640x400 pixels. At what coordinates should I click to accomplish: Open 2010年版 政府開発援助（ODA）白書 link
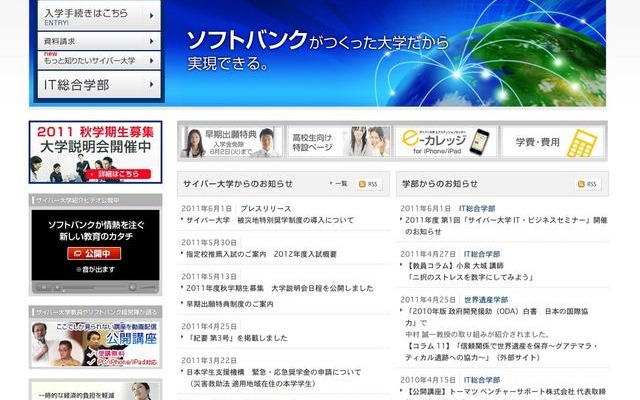pos(497,317)
